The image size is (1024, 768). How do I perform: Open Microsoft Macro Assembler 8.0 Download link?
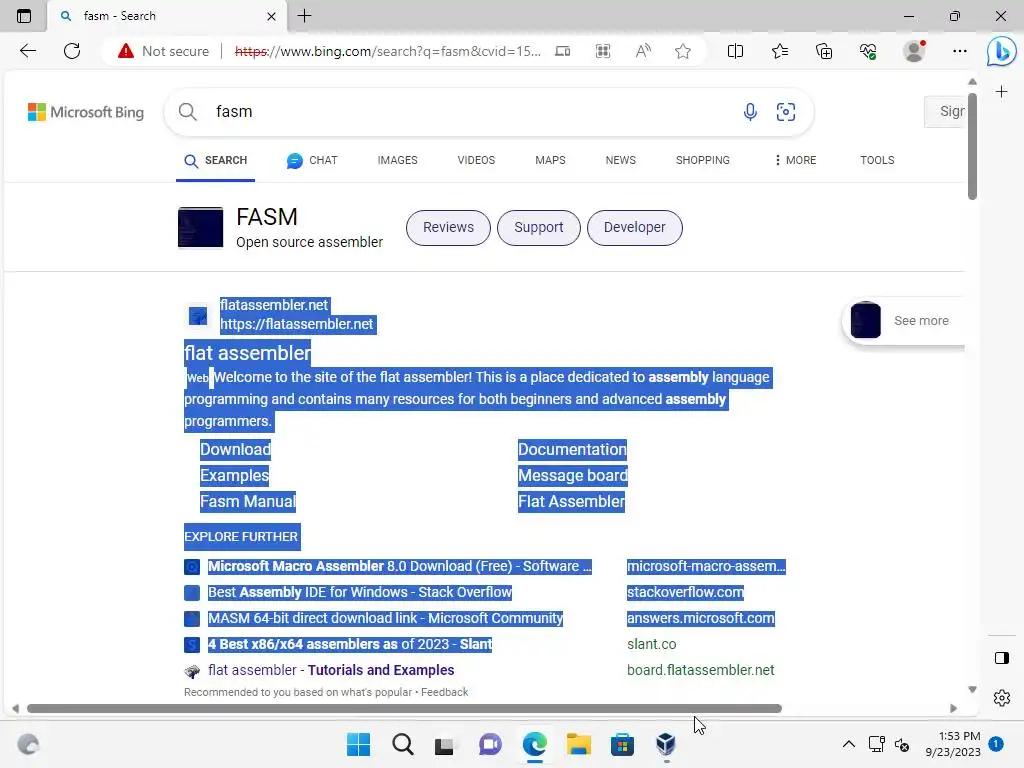(x=399, y=566)
